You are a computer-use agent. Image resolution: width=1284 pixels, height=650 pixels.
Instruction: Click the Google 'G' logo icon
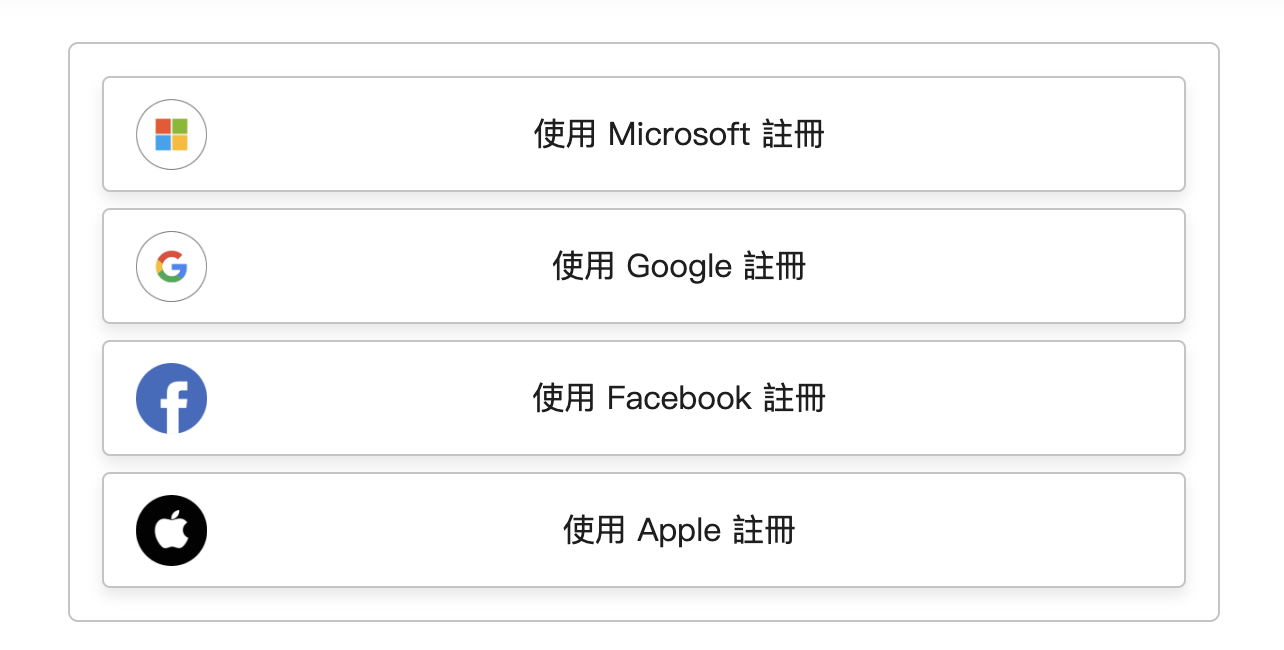click(171, 266)
